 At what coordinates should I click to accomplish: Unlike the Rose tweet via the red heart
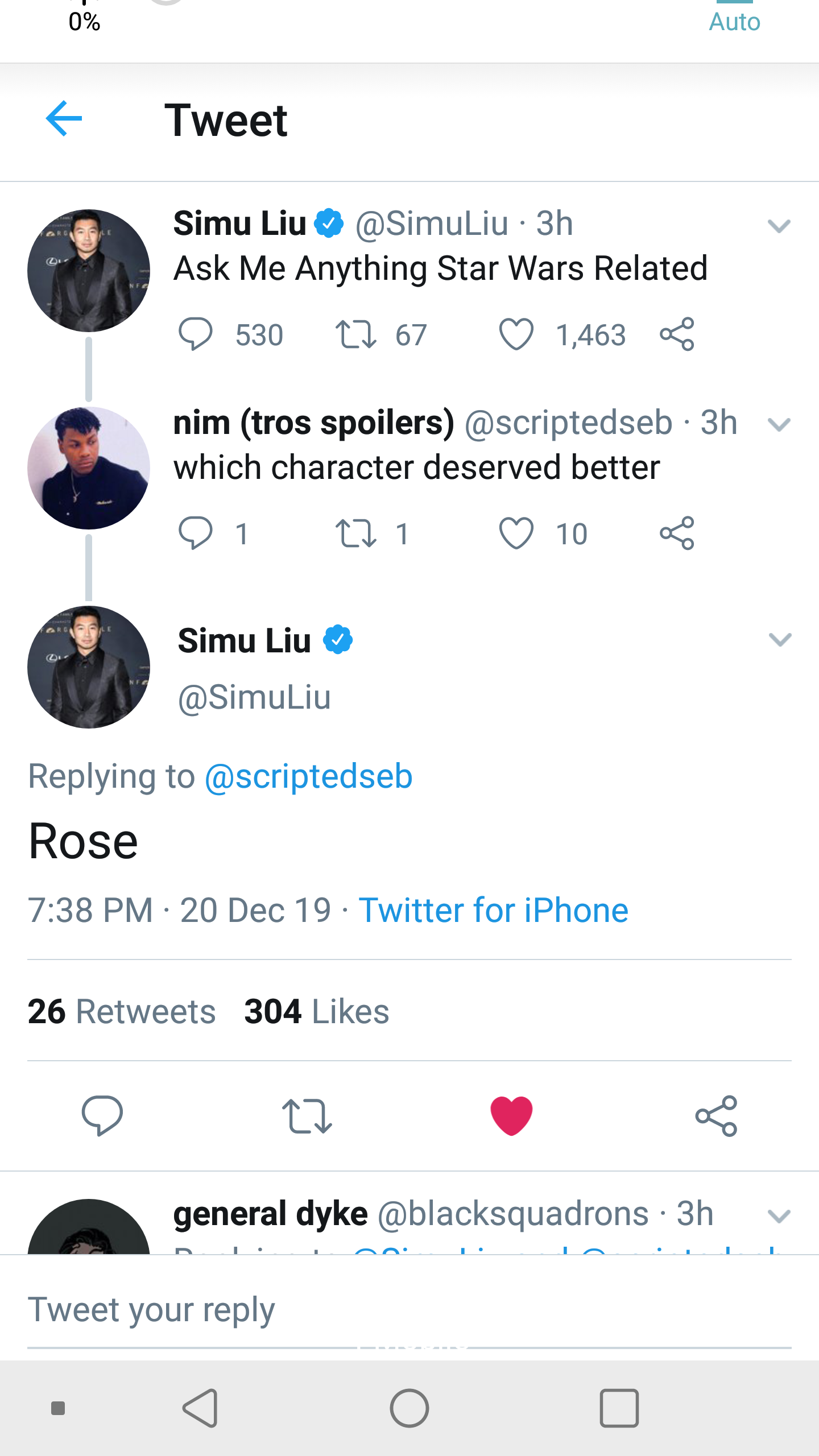[511, 1115]
